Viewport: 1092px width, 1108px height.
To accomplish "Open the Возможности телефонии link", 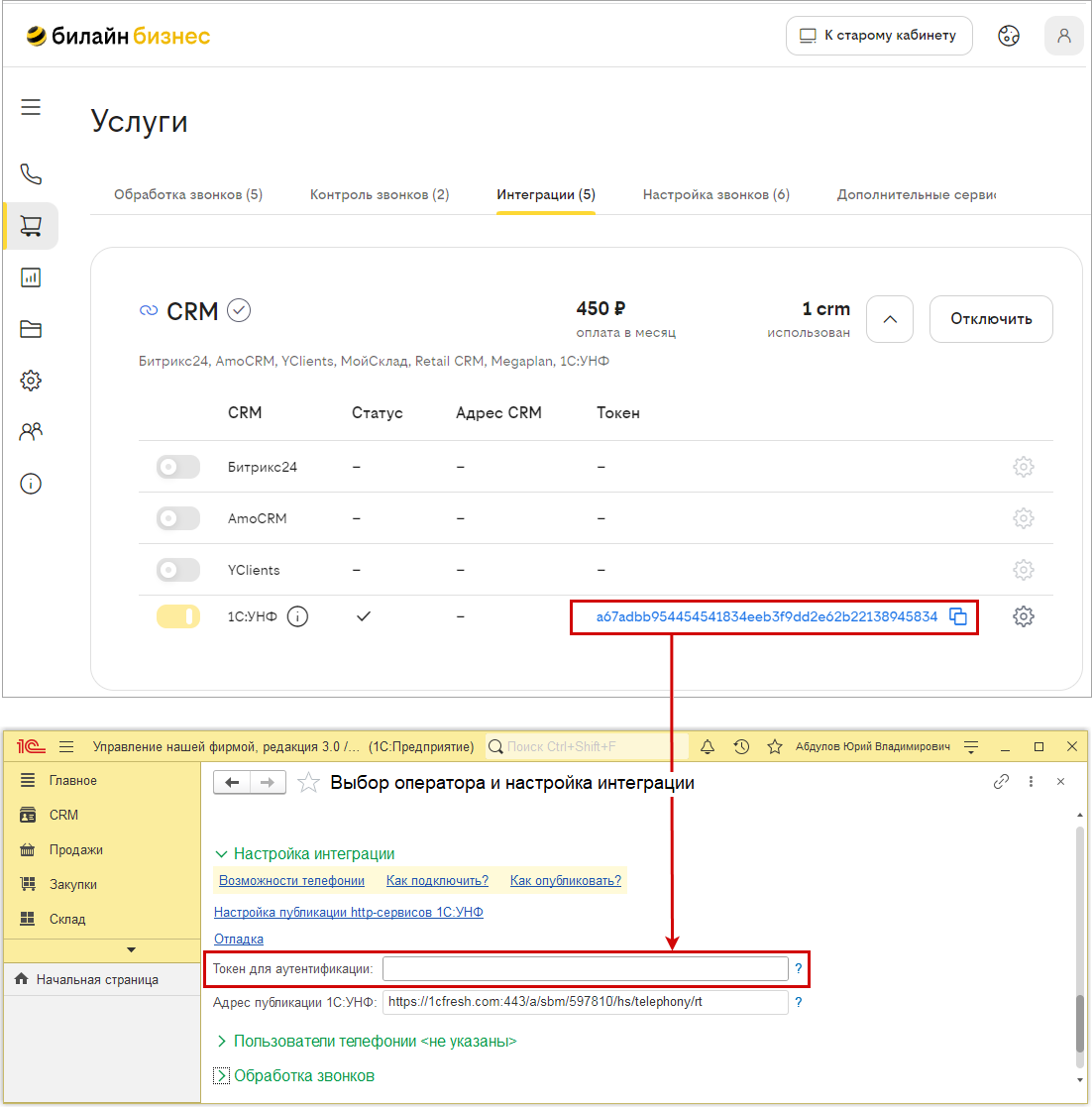I will tap(291, 880).
